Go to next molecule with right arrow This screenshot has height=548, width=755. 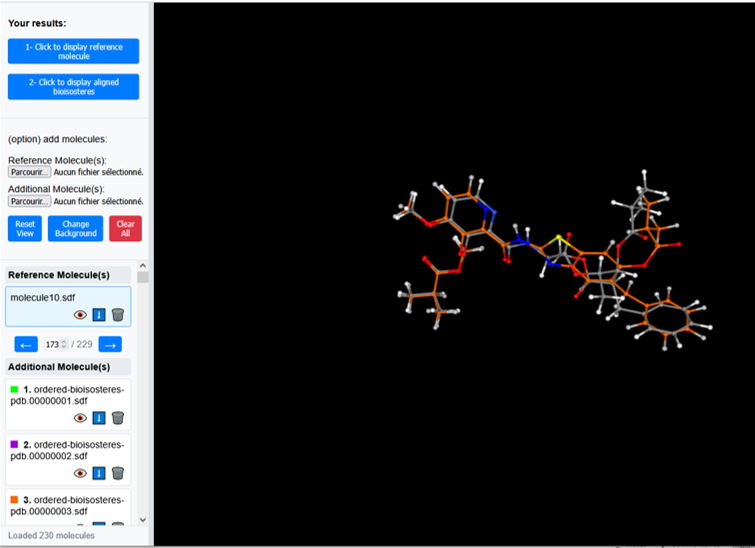pos(110,344)
